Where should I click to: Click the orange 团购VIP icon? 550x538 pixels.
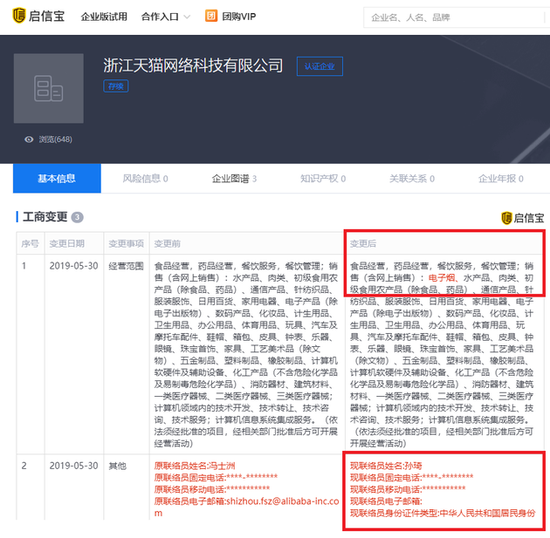(x=211, y=16)
